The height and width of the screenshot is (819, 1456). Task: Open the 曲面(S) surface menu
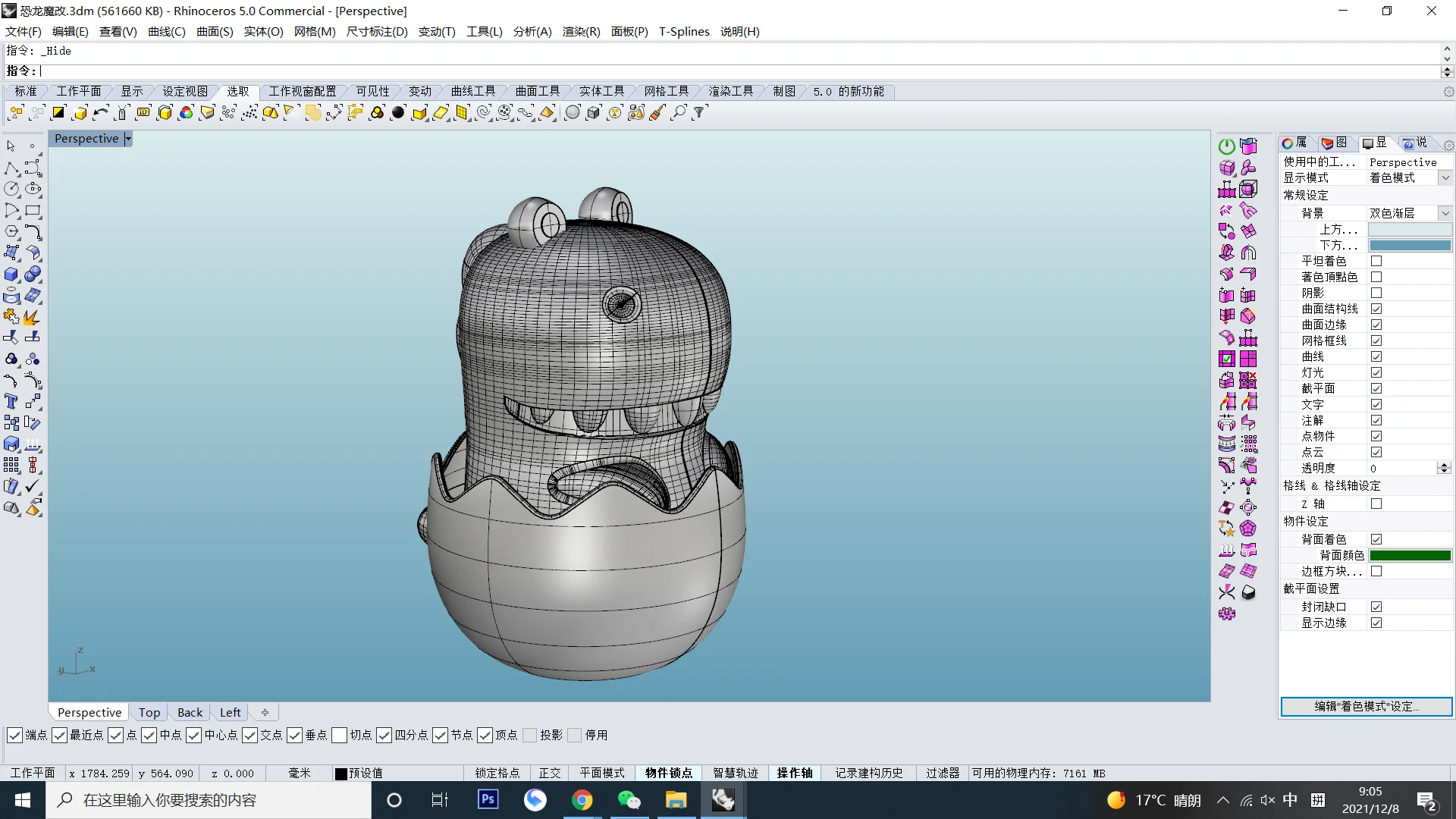[215, 31]
